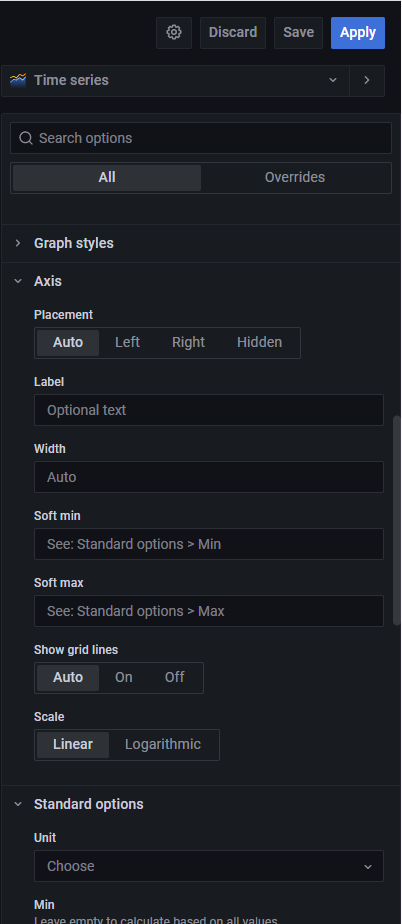The image size is (402, 924).
Task: Click the Apply button
Action: [358, 32]
